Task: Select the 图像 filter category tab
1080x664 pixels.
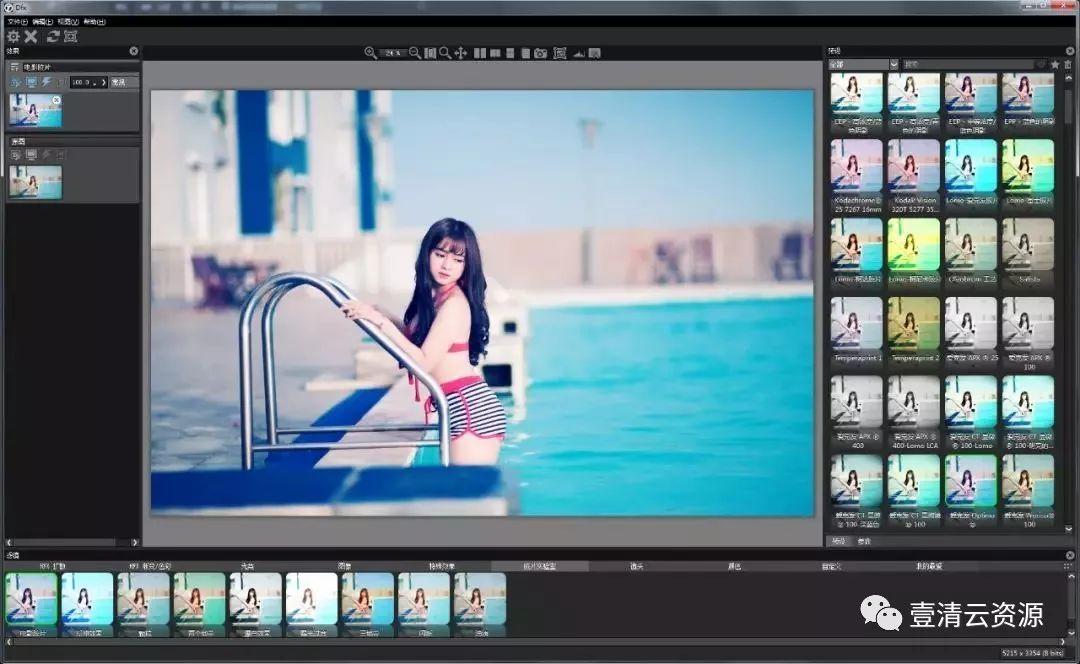Action: (x=344, y=566)
